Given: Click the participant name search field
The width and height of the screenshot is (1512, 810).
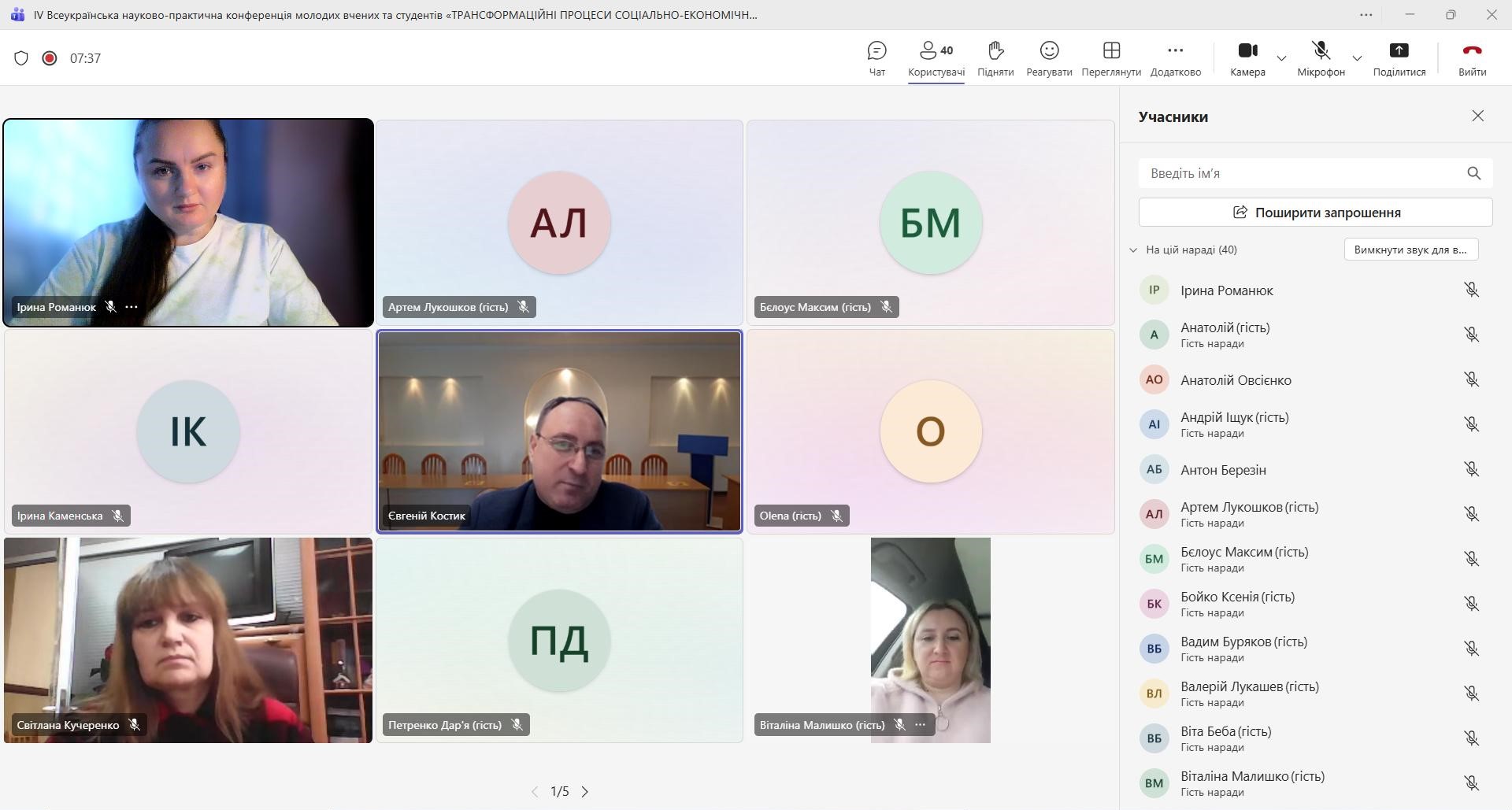Looking at the screenshot, I should [x=1299, y=173].
